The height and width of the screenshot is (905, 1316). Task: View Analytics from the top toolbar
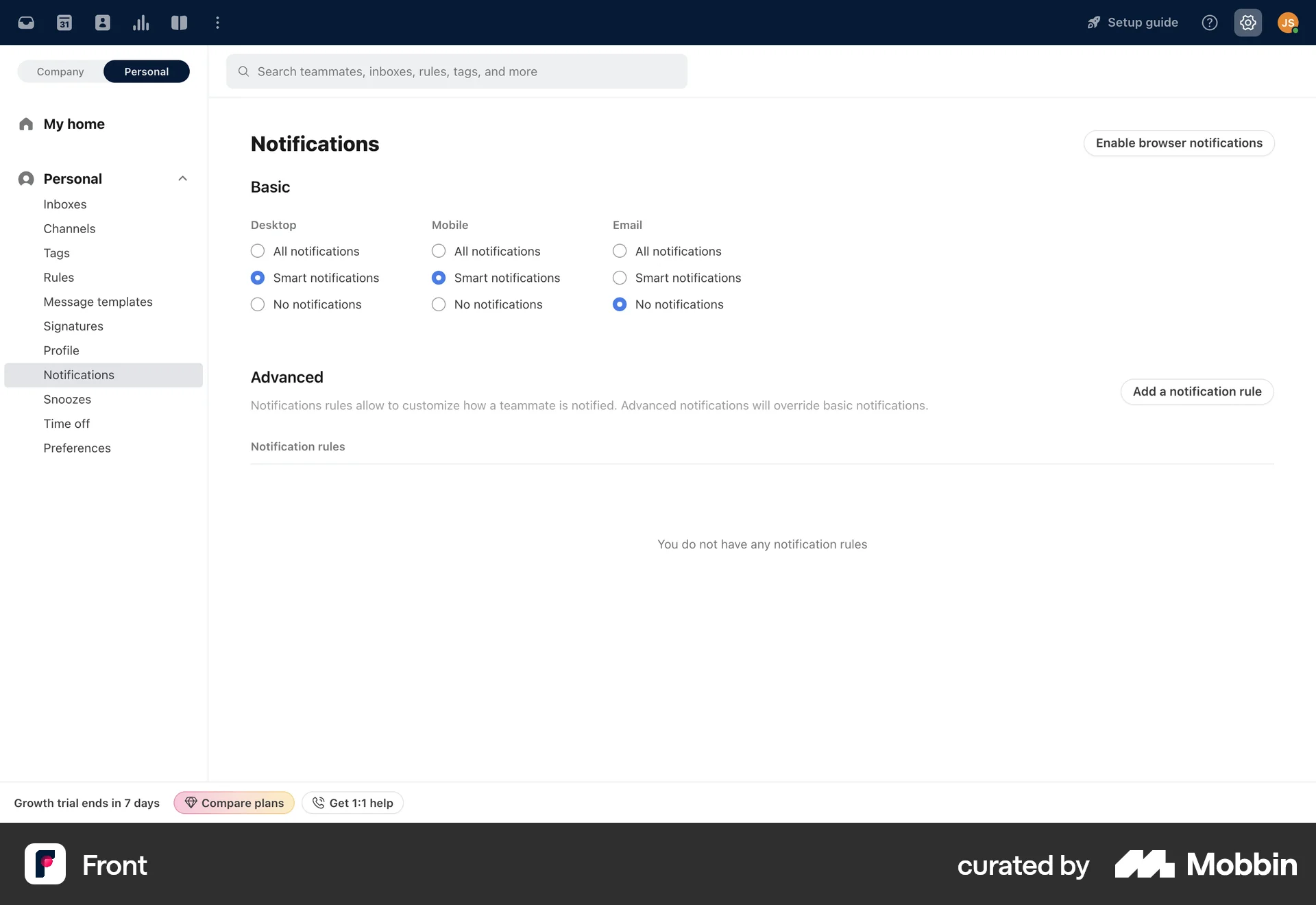point(141,22)
